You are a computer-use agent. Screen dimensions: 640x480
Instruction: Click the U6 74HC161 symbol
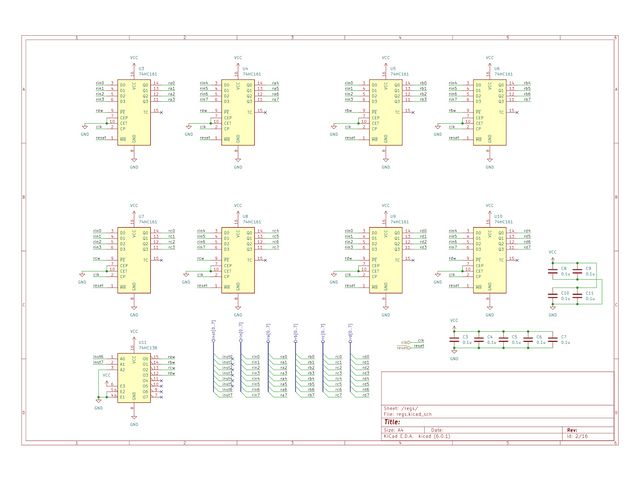(x=486, y=112)
